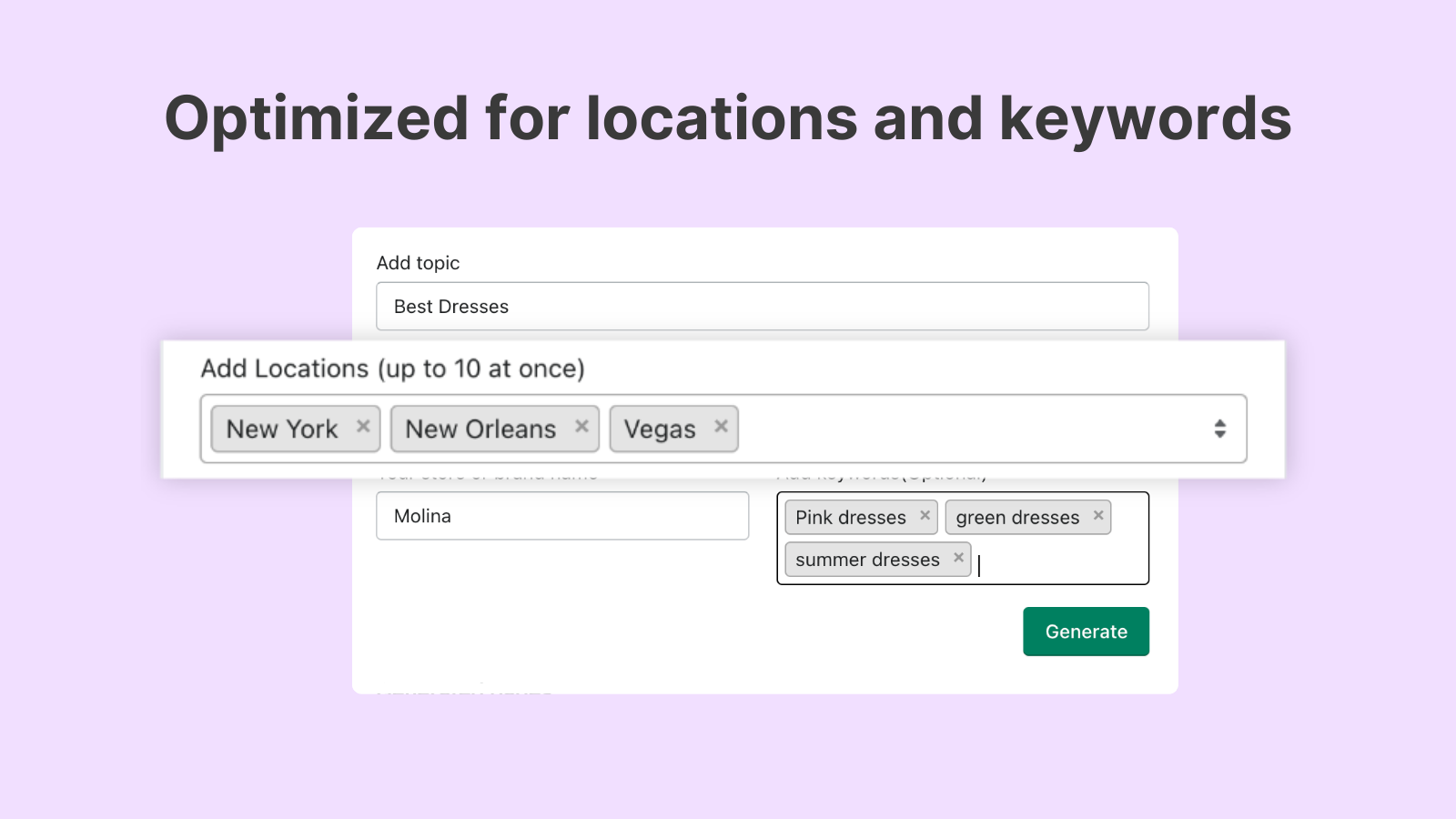Image resolution: width=1456 pixels, height=819 pixels.
Task: Remove the "New York" location tag
Action: point(363,427)
